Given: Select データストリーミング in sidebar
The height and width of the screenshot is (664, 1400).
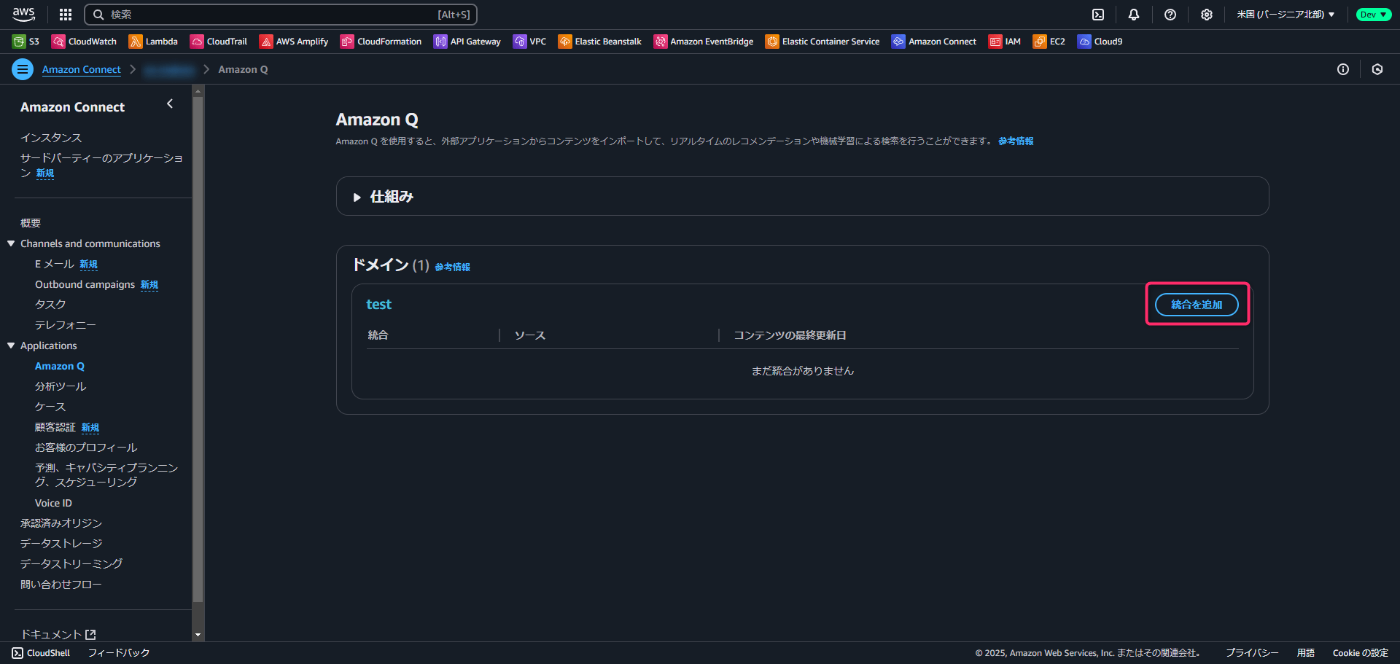Looking at the screenshot, I should 71,564.
